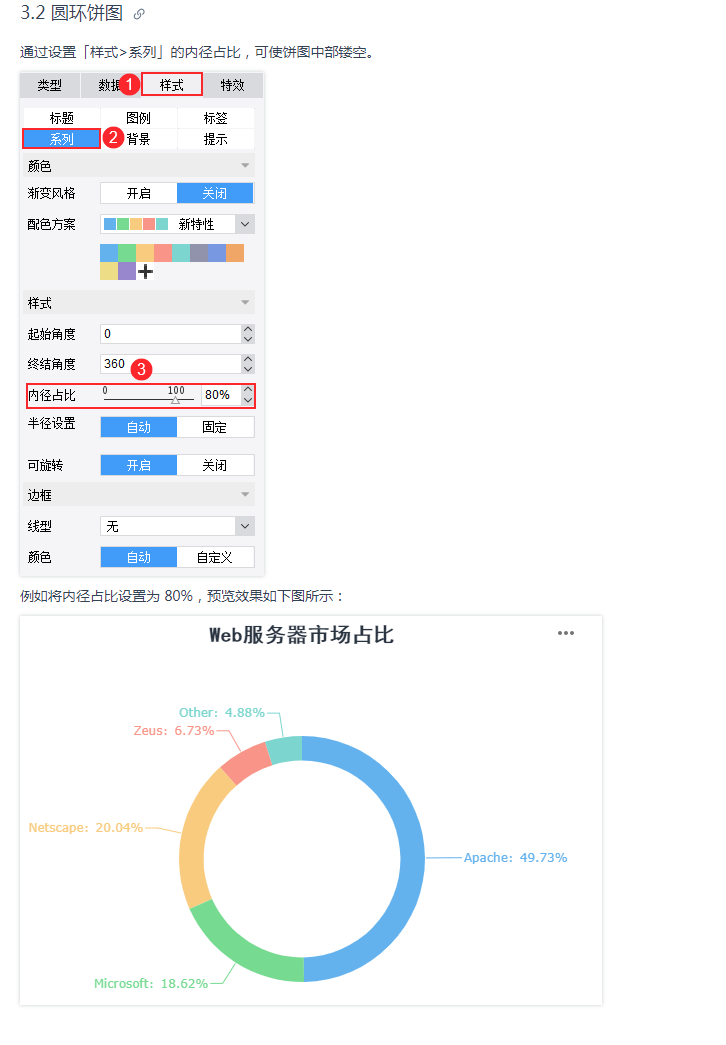Collapse the 样式 section header
726x1045 pixels.
pos(139,303)
